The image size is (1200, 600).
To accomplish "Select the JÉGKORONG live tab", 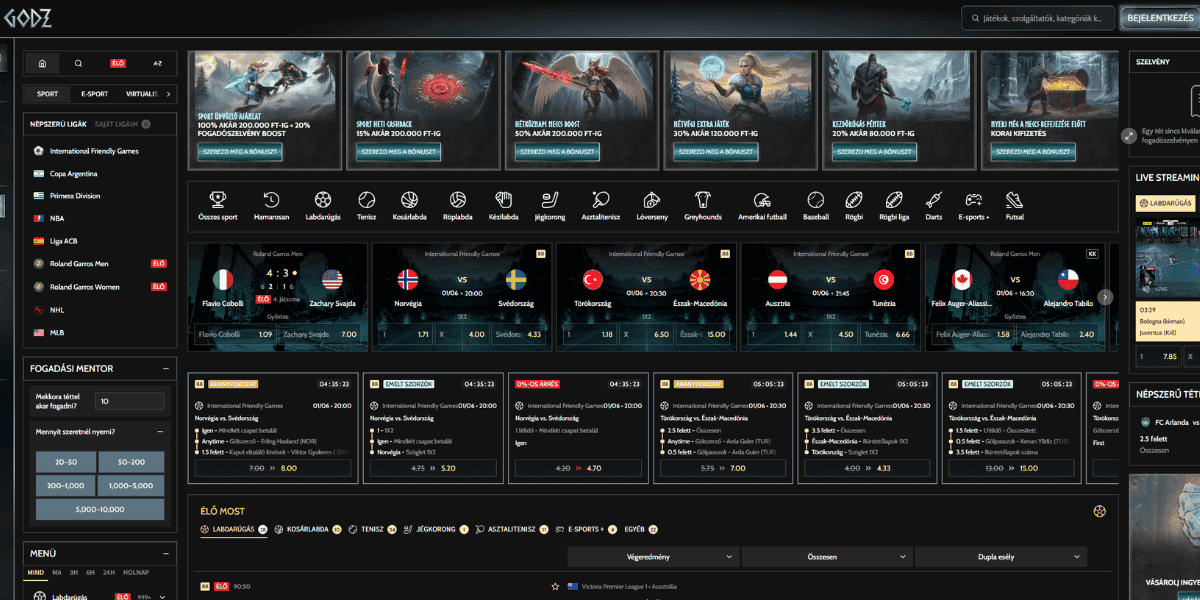I will tap(435, 529).
